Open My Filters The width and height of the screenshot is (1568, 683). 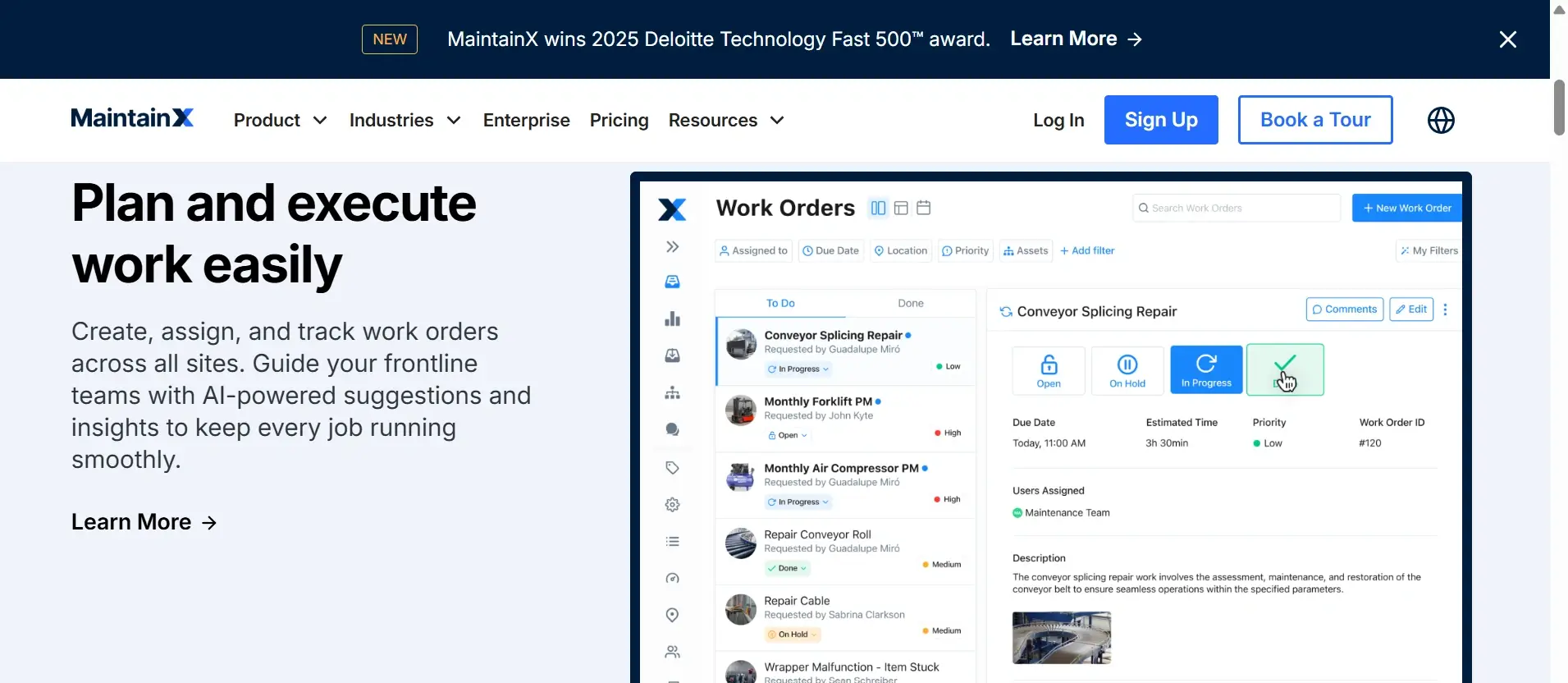(1429, 250)
